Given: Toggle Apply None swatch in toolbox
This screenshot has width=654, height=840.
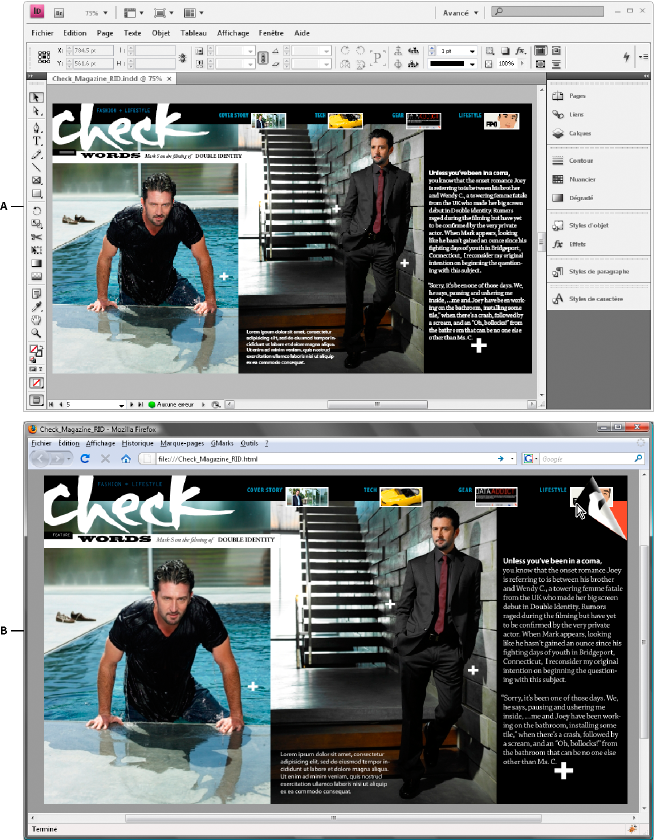Looking at the screenshot, I should pyautogui.click(x=36, y=383).
